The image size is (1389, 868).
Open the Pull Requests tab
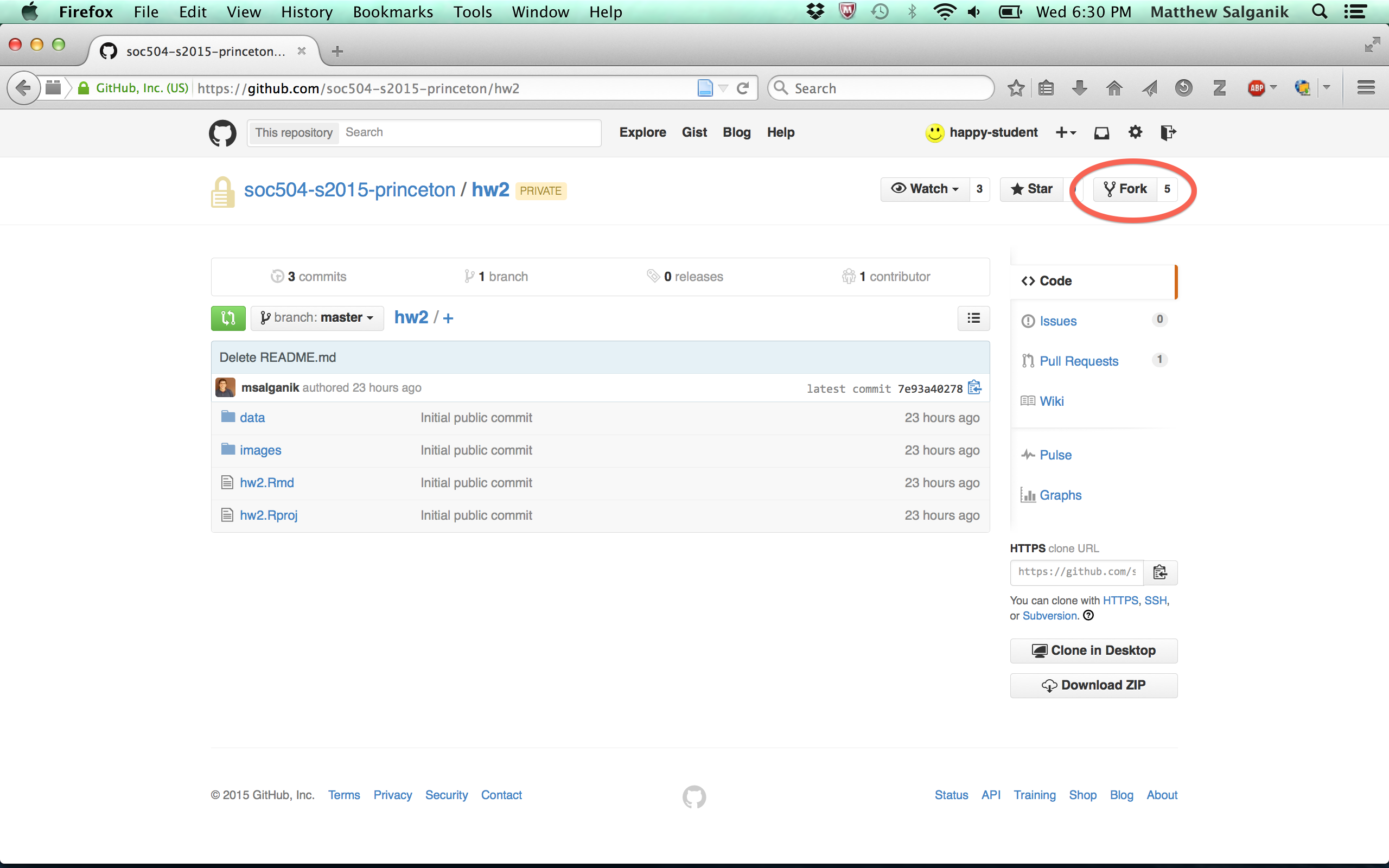pyautogui.click(x=1079, y=361)
